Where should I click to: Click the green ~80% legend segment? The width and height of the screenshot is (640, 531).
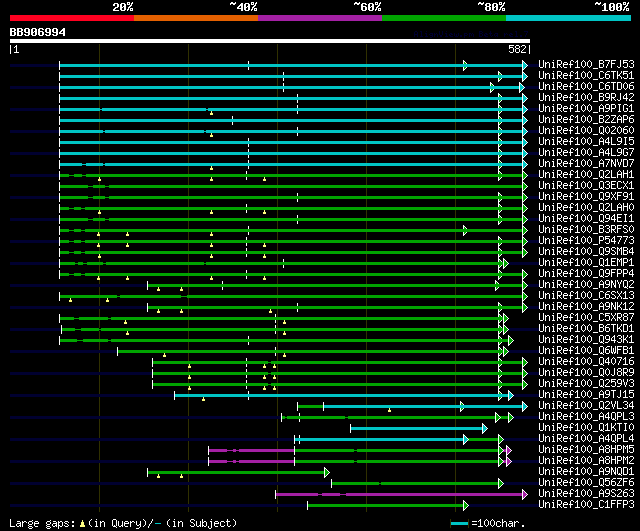click(x=444, y=18)
